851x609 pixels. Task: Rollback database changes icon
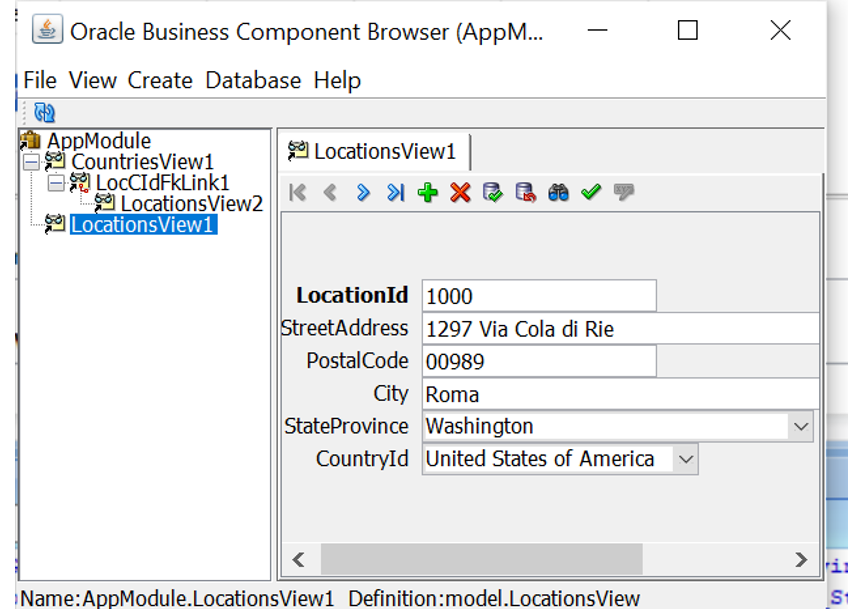[x=525, y=192]
